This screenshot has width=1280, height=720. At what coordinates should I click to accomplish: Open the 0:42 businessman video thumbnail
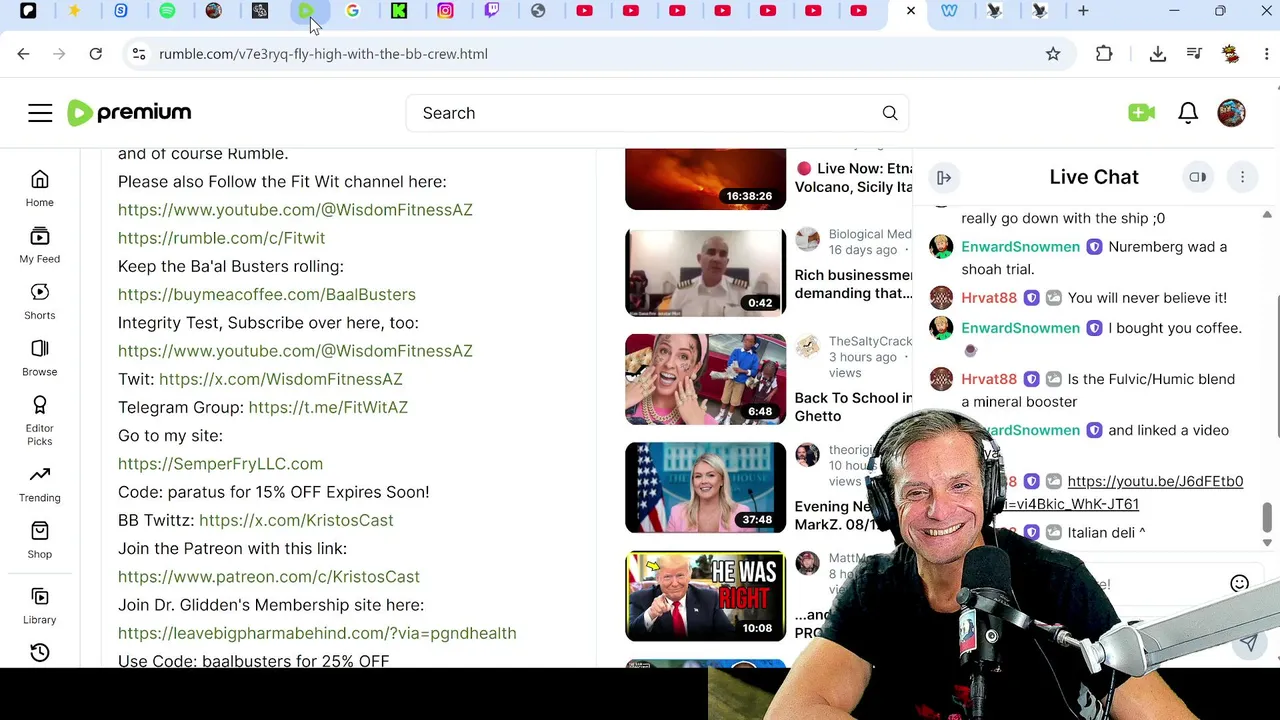coord(705,272)
